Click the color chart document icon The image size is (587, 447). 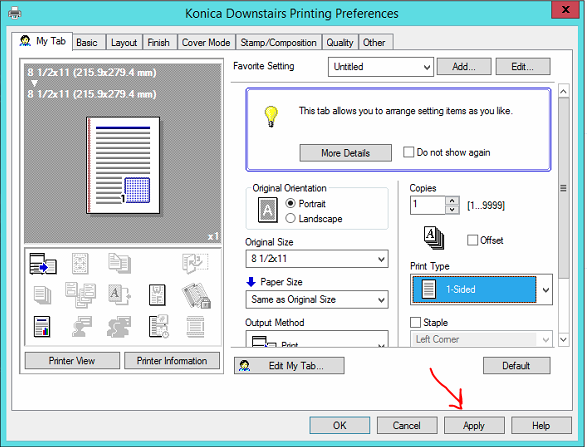click(42, 327)
